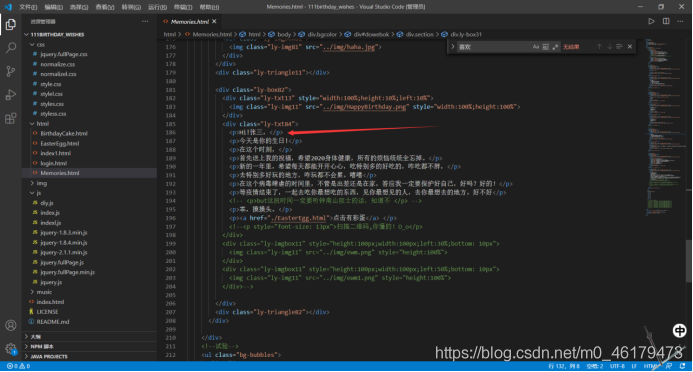
Task: Open editor More Actions ellipsis
Action: click(x=680, y=21)
